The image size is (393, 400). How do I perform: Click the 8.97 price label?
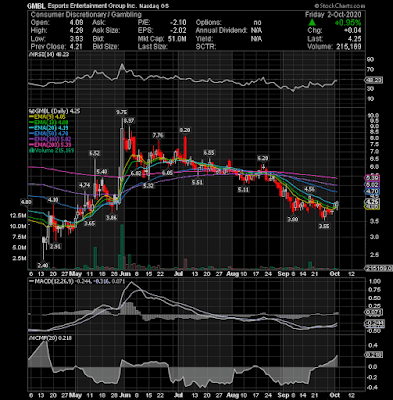[x=129, y=120]
